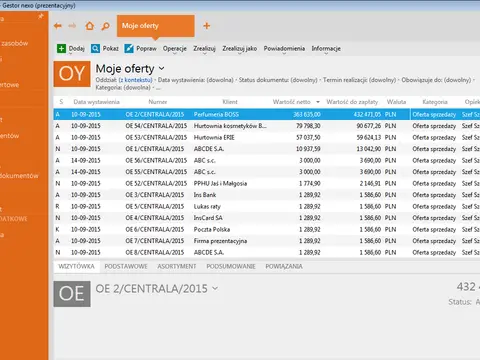
Task: Select the InsCard SA offer row
Action: pos(267,218)
